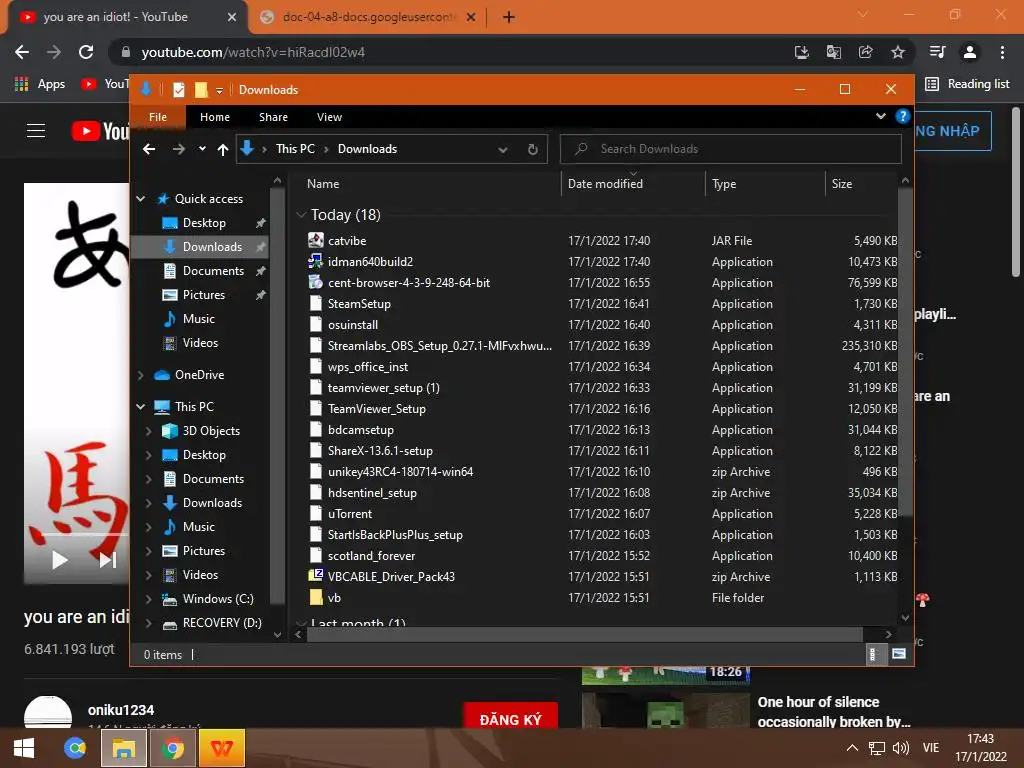The width and height of the screenshot is (1024, 768).
Task: Open Chrome media control icon
Action: [x=937, y=52]
